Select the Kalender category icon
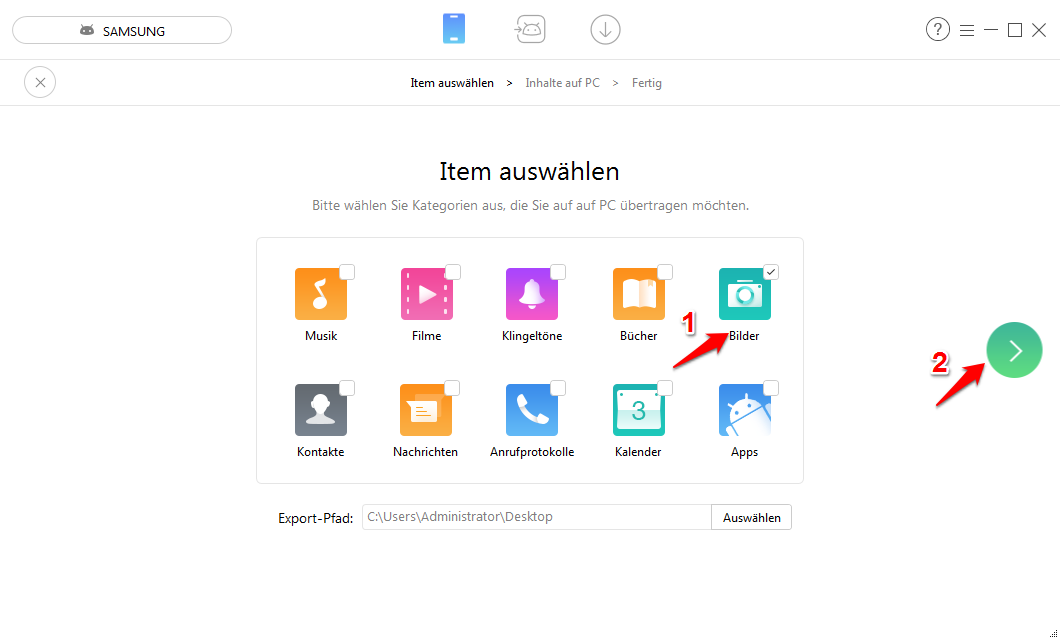 point(638,409)
